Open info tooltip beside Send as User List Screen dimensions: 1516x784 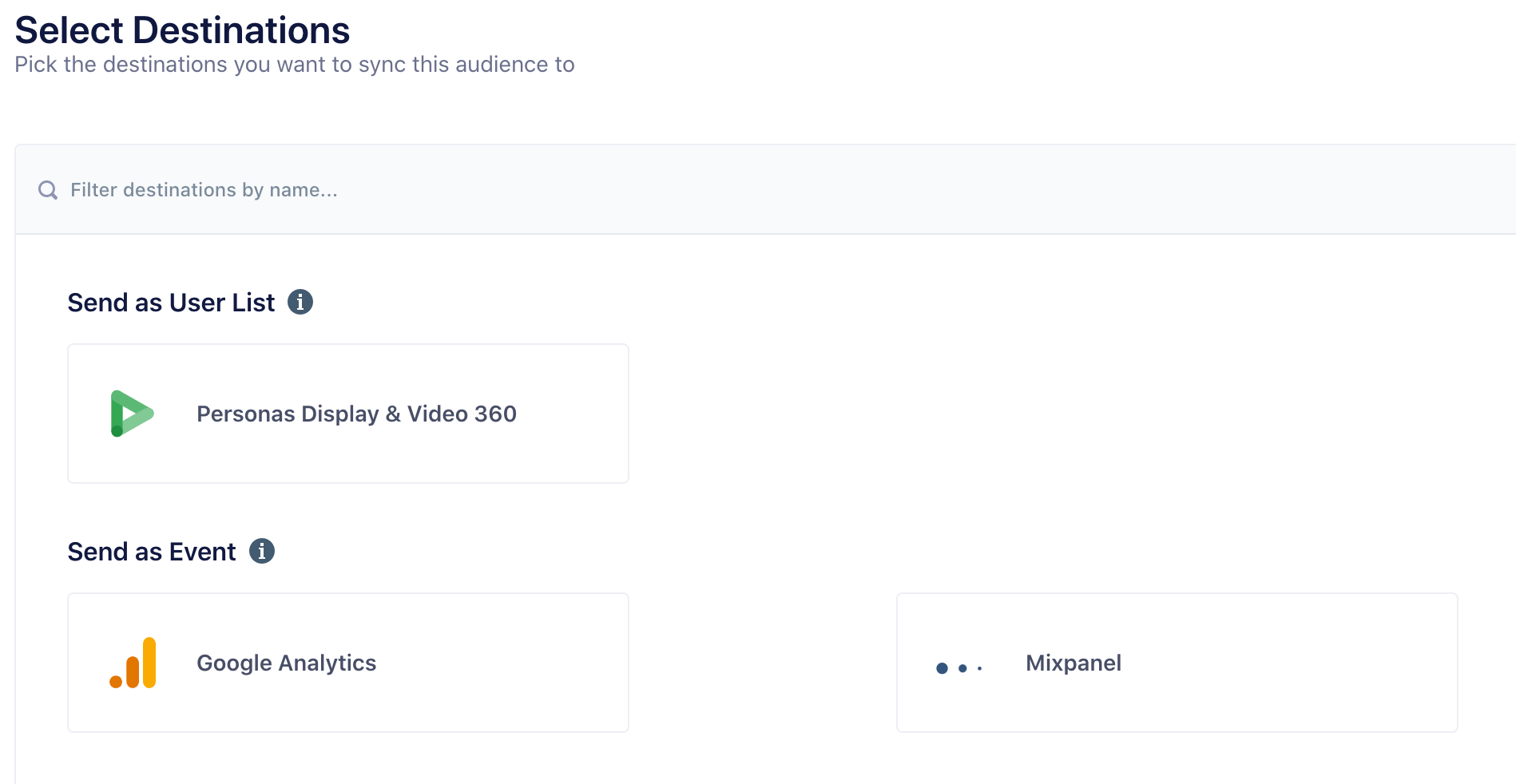pyautogui.click(x=300, y=303)
